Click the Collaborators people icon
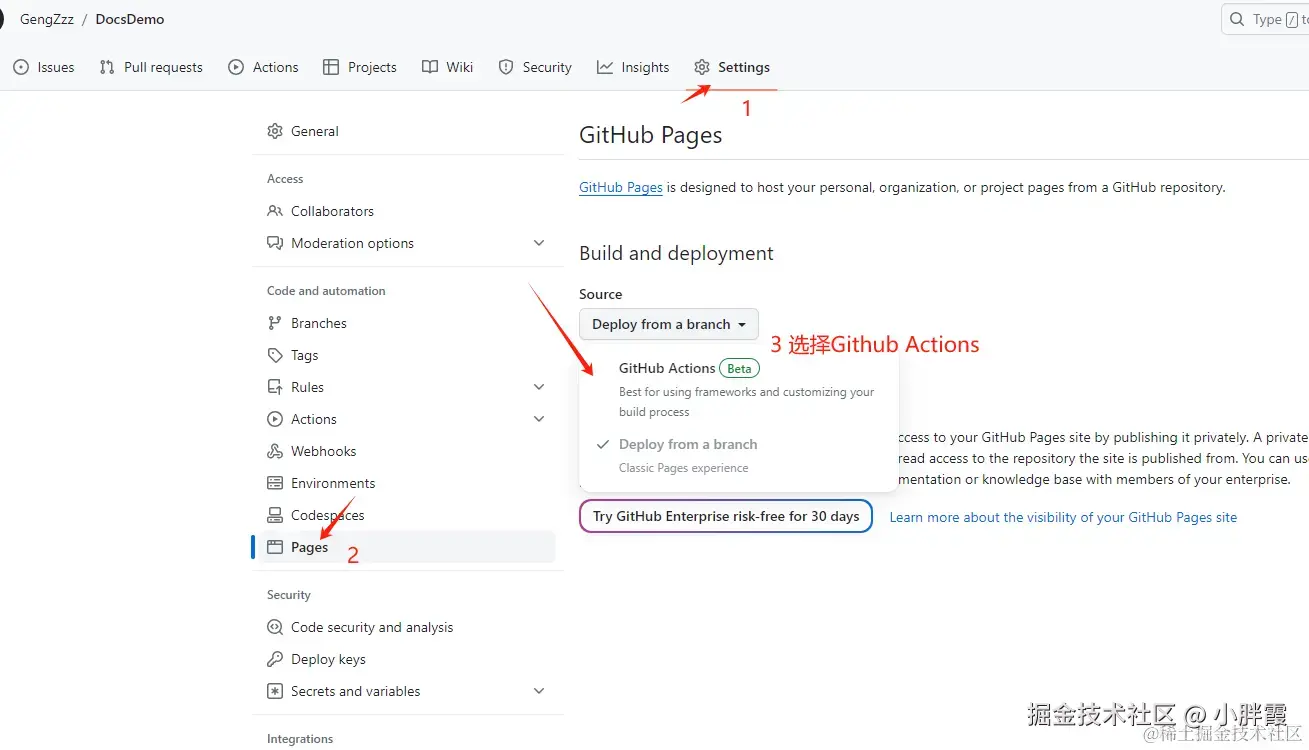Screen dimensions: 1309x750 click(275, 211)
